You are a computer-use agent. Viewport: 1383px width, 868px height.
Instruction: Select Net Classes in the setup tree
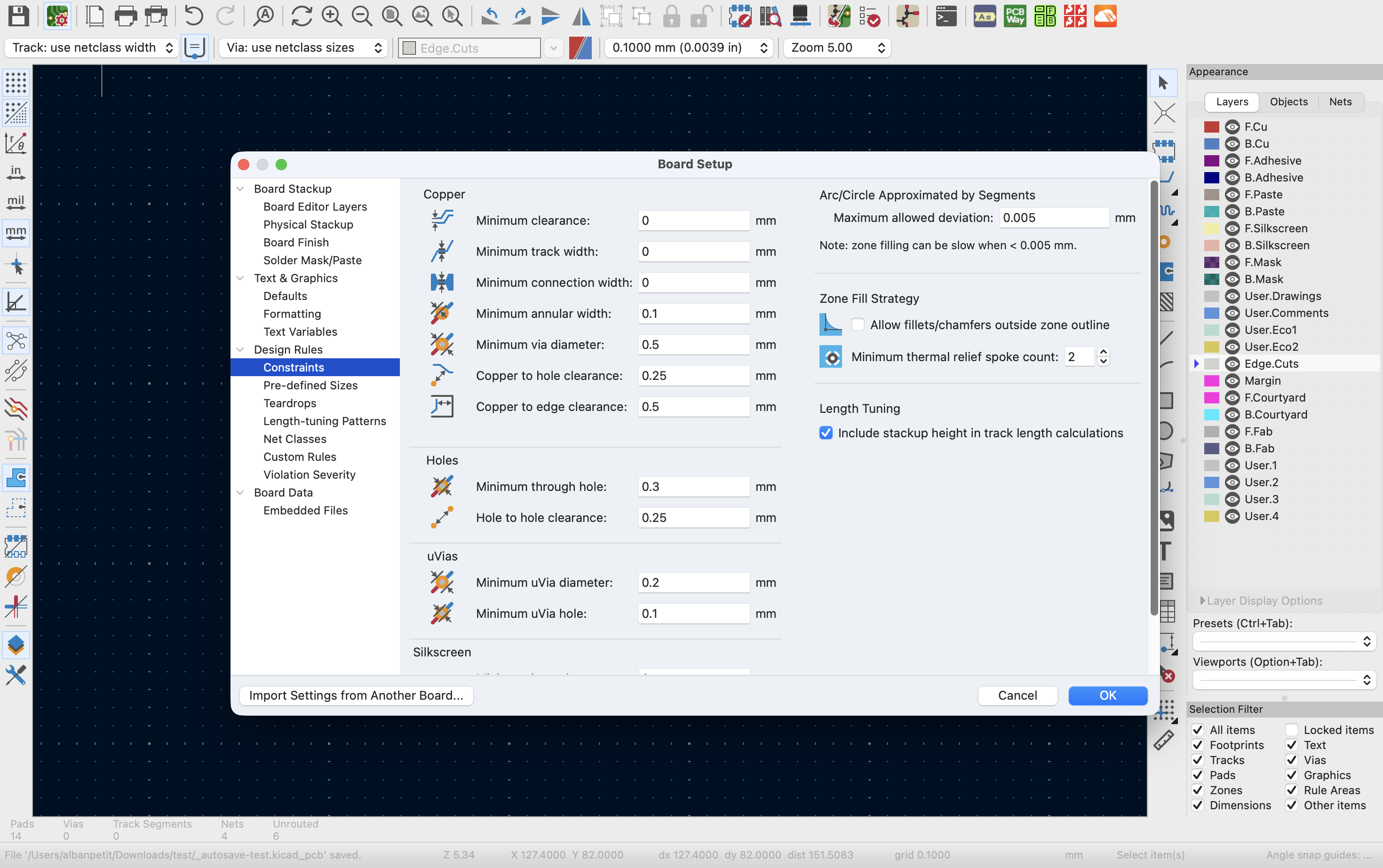point(294,439)
